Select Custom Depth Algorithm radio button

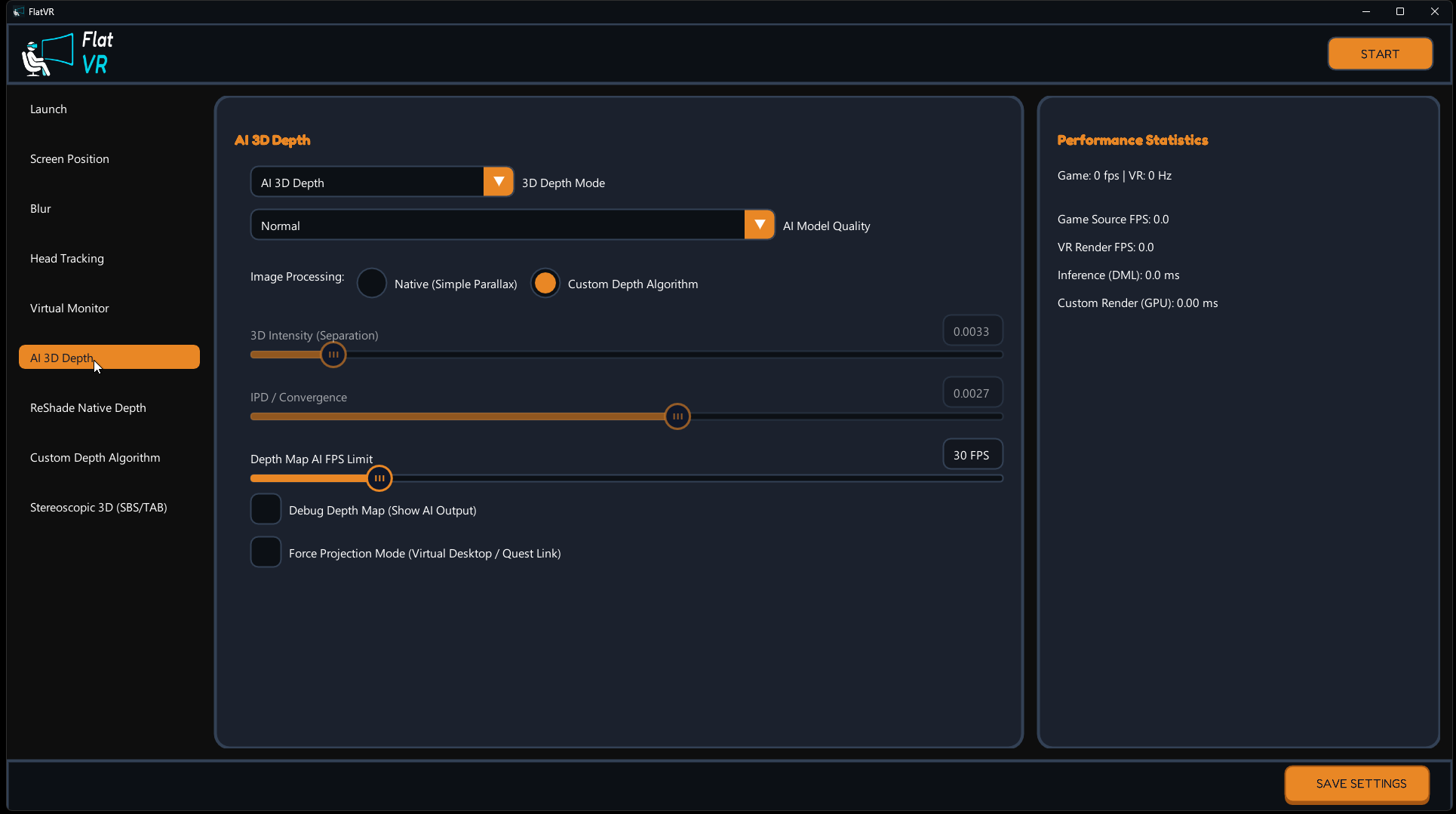(545, 284)
